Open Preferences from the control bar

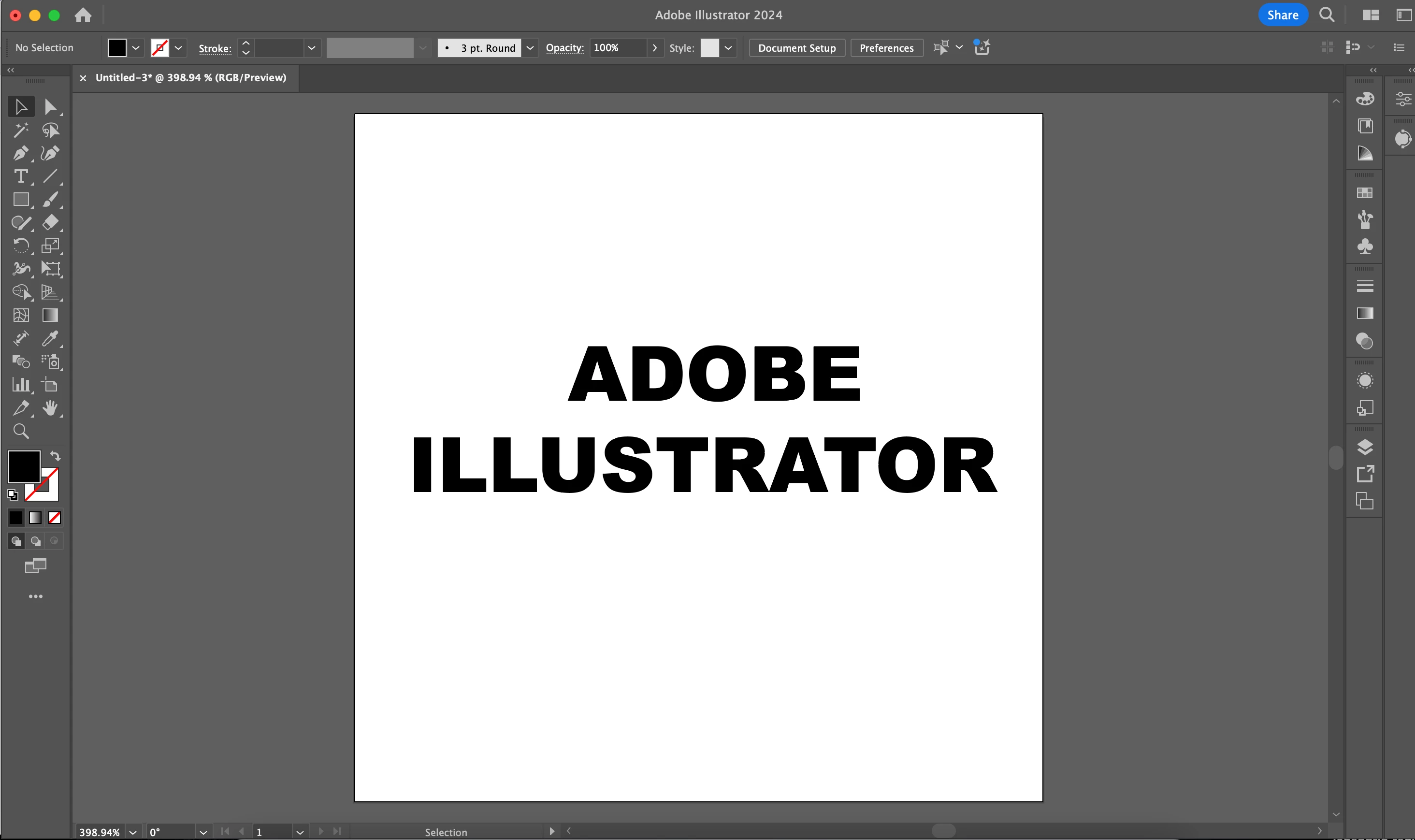tap(886, 48)
